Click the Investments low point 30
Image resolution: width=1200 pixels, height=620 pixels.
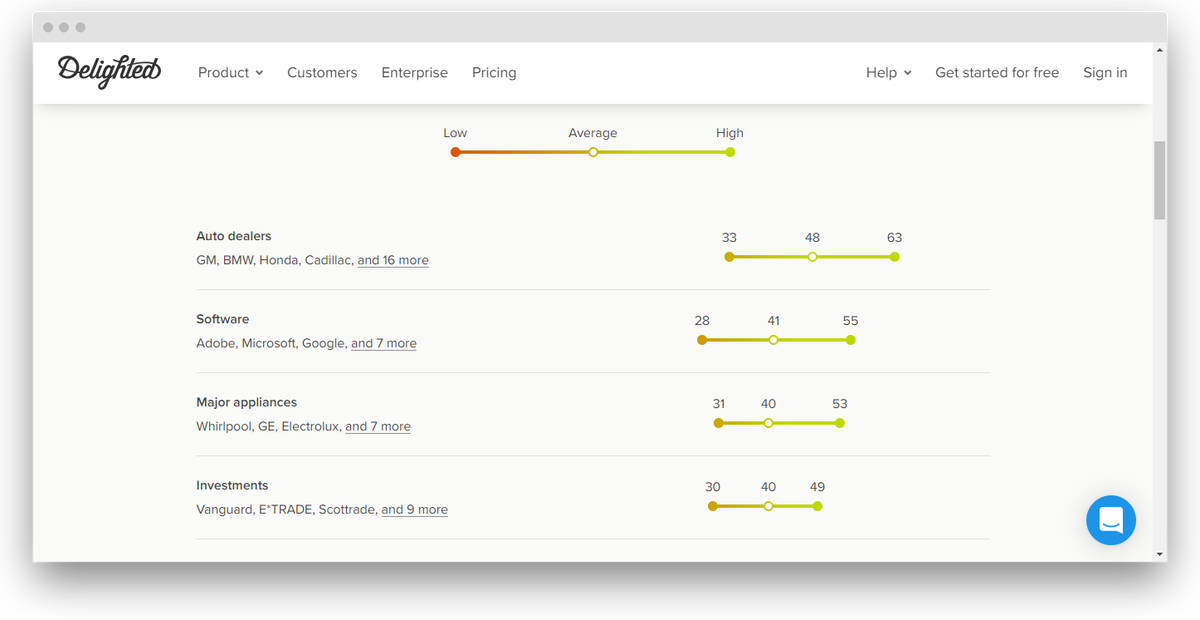coord(712,506)
